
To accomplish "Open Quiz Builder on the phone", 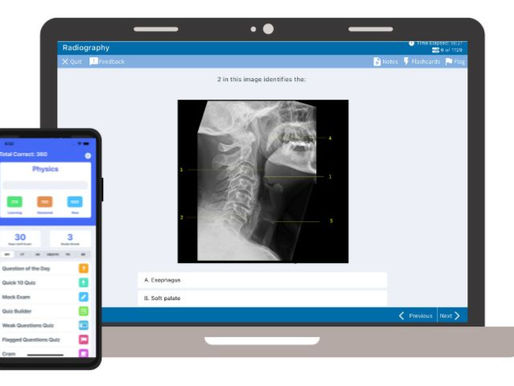I will click(x=45, y=311).
